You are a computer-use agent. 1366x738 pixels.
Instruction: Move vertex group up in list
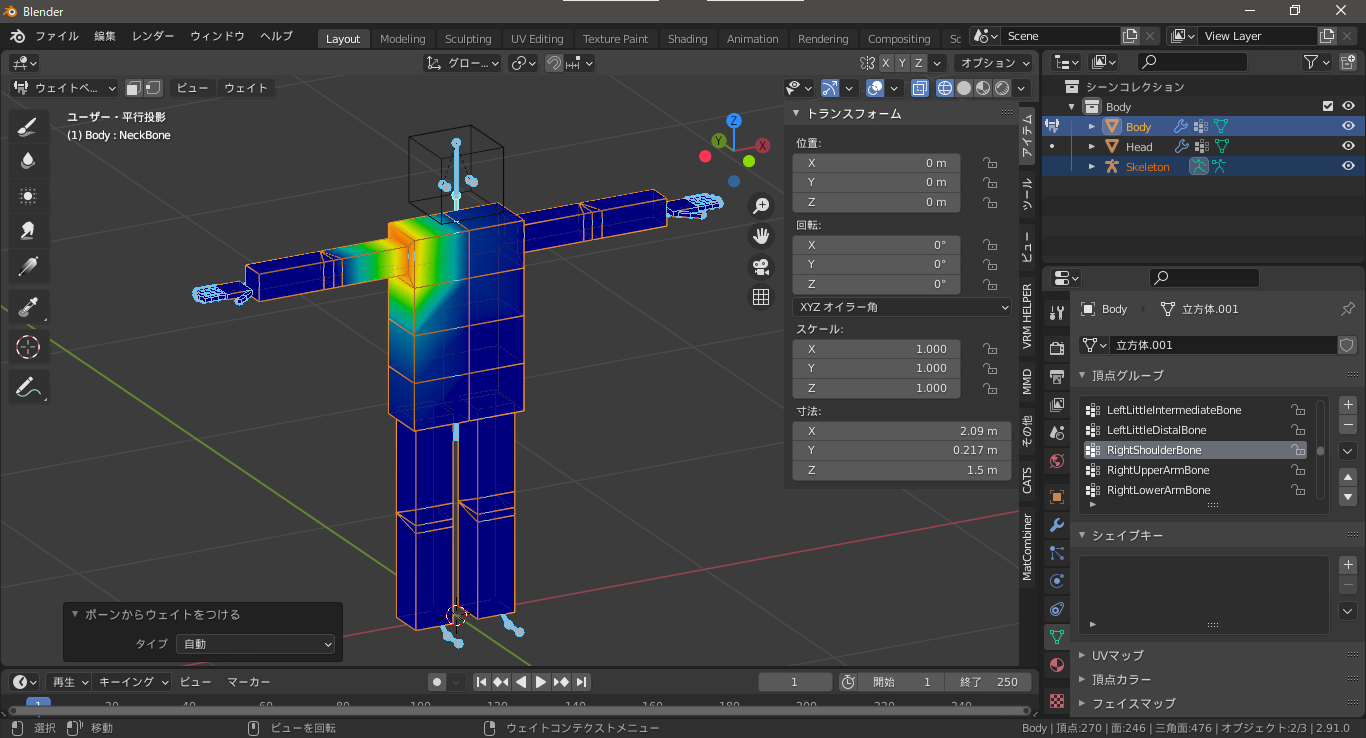pyautogui.click(x=1348, y=476)
